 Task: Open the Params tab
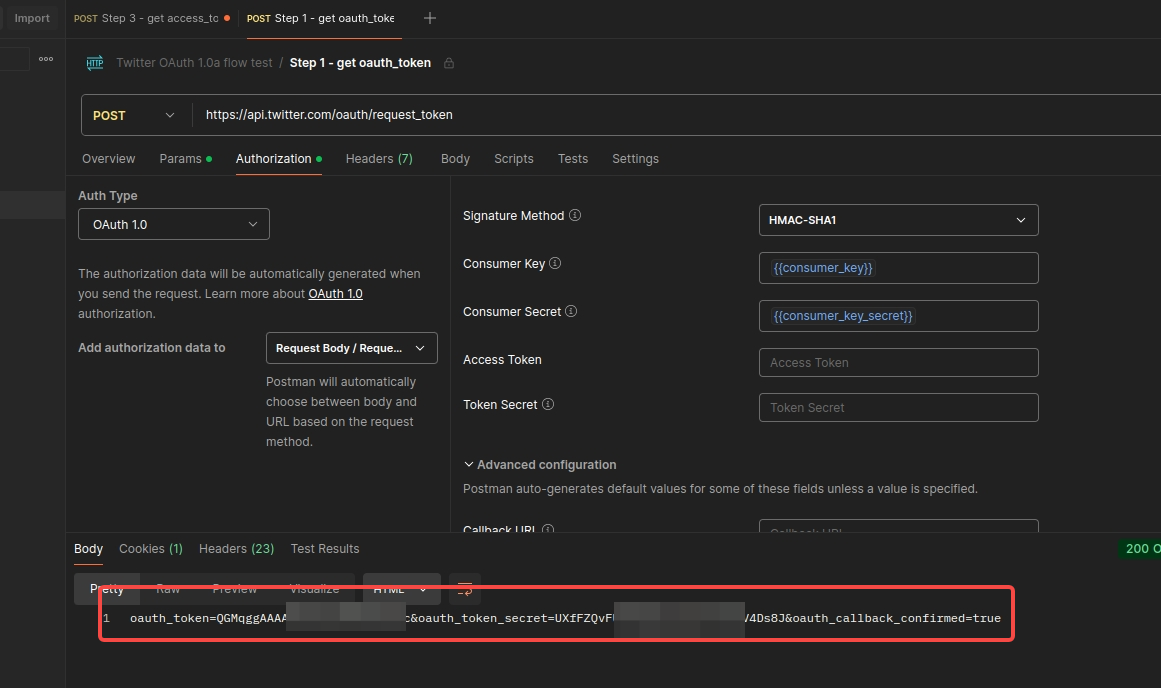[185, 159]
